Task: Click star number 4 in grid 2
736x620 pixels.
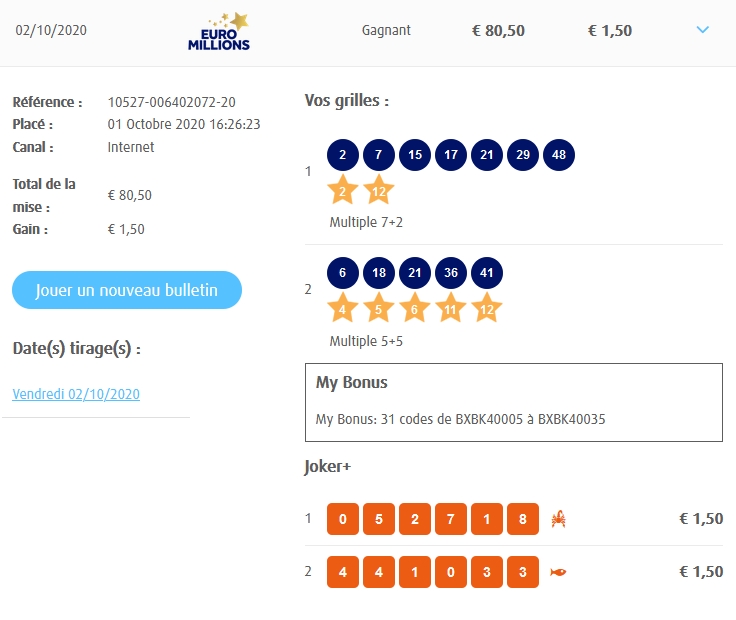Action: (x=343, y=308)
